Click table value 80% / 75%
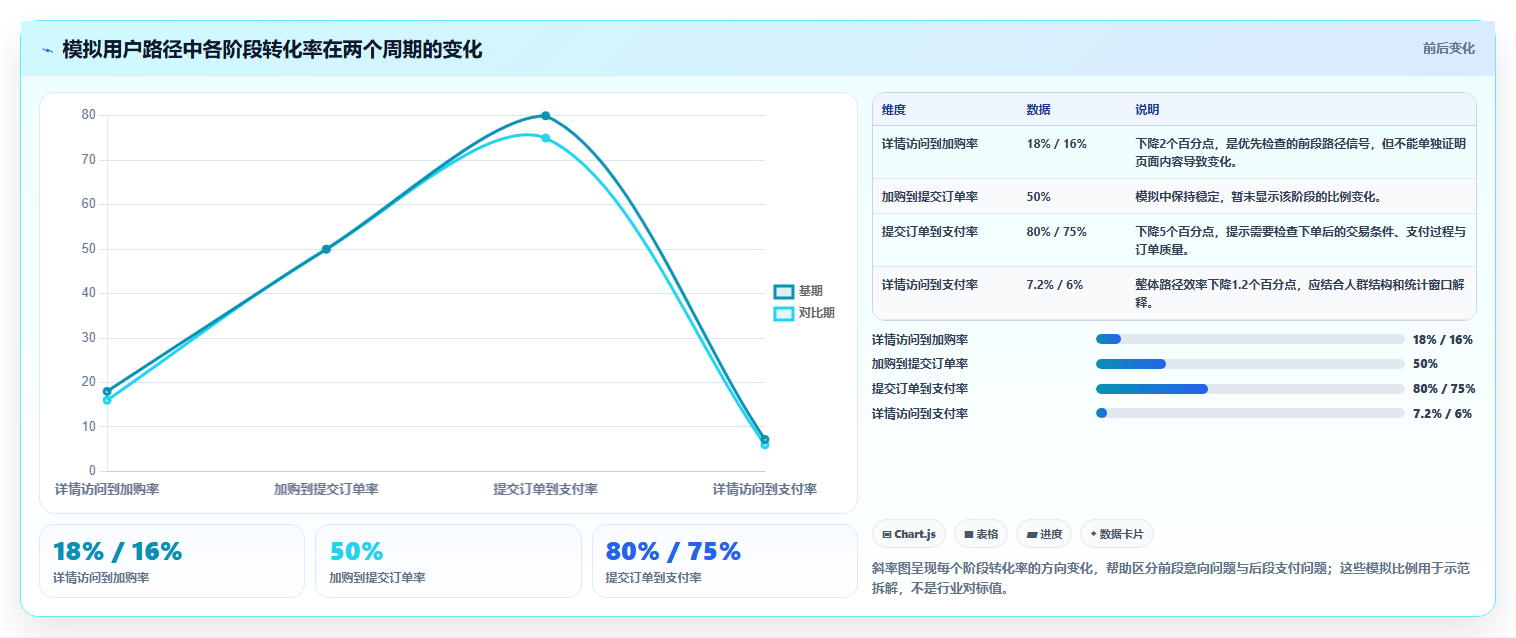 (x=1056, y=232)
